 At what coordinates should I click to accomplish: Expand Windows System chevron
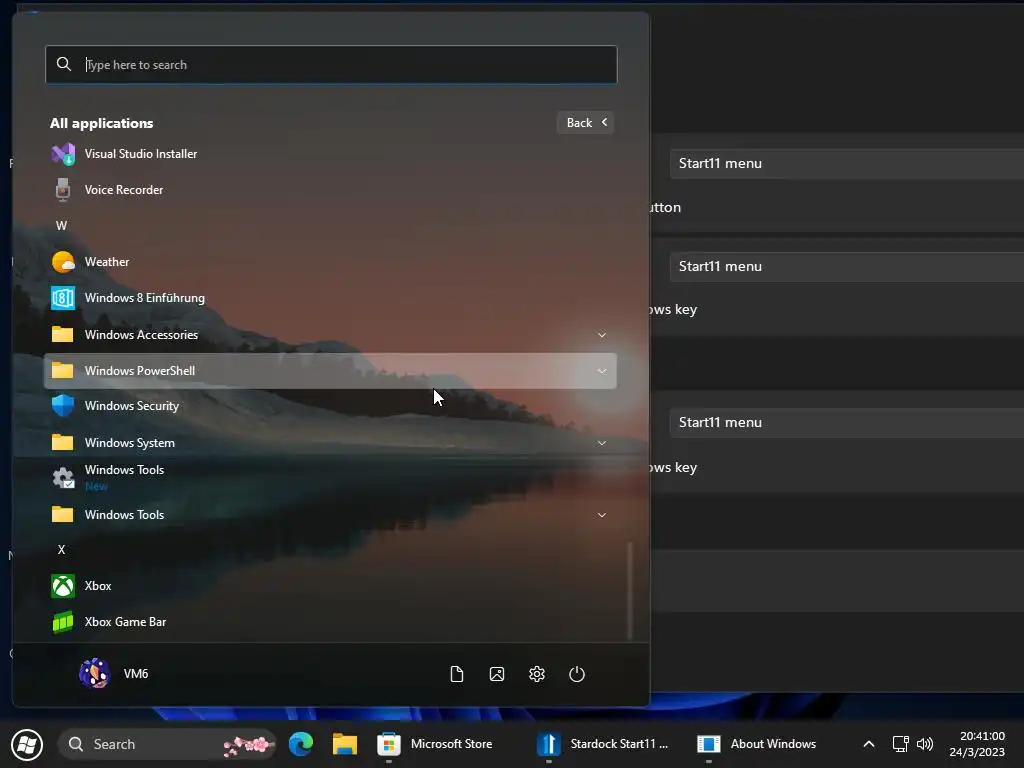pos(601,443)
